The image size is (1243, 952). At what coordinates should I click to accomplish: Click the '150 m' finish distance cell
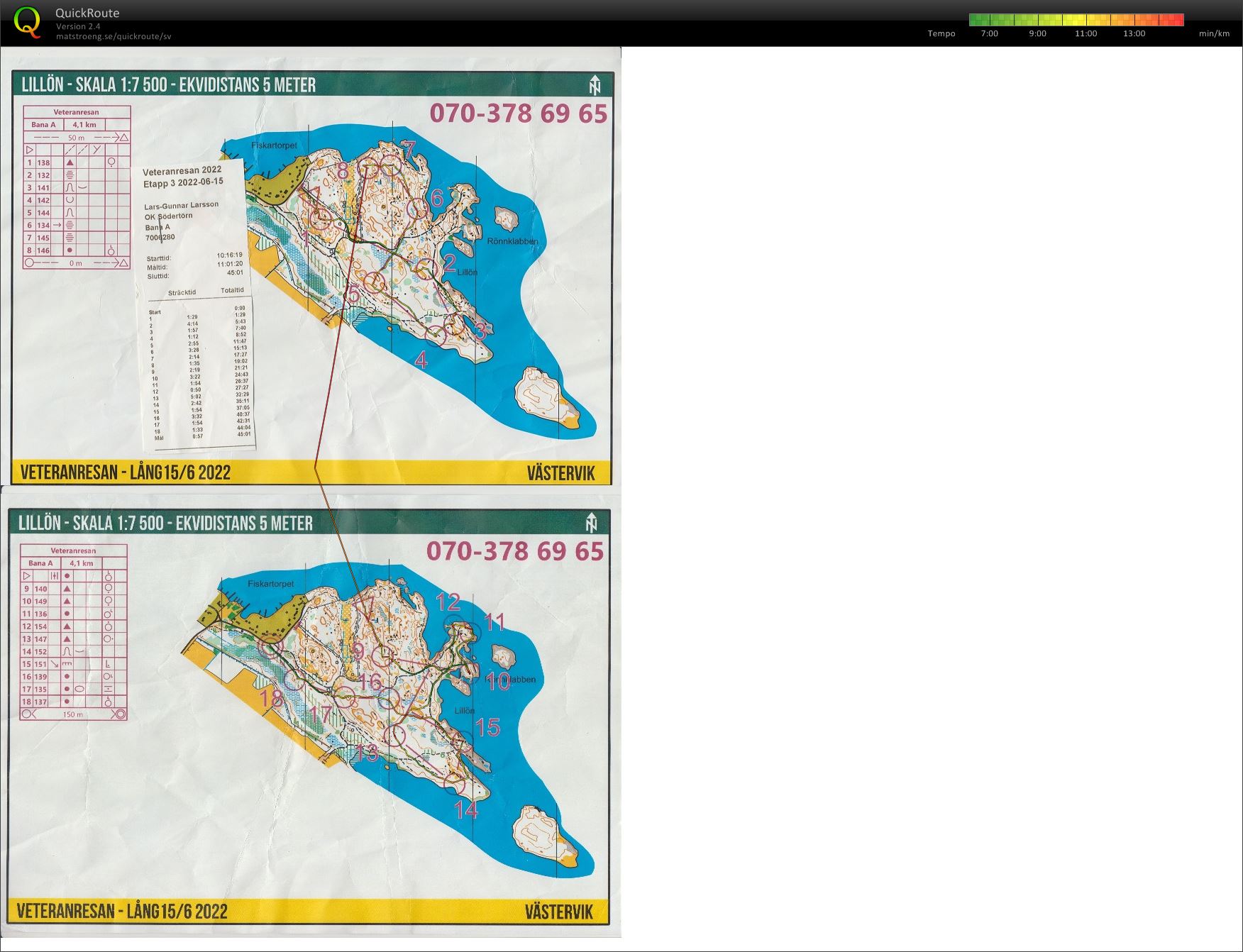point(73,714)
